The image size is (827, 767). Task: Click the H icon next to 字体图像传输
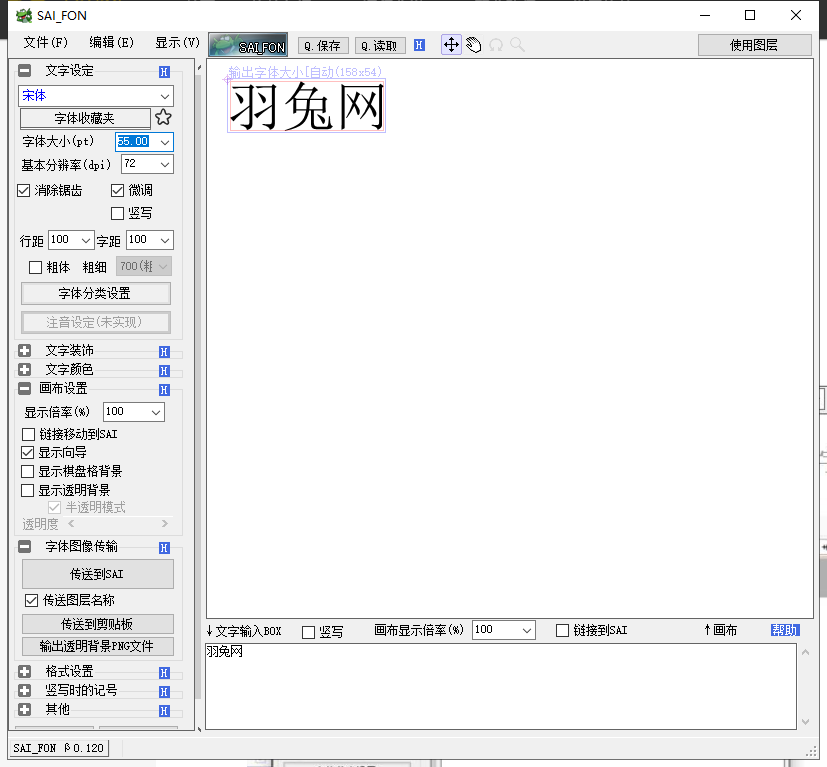pos(164,547)
